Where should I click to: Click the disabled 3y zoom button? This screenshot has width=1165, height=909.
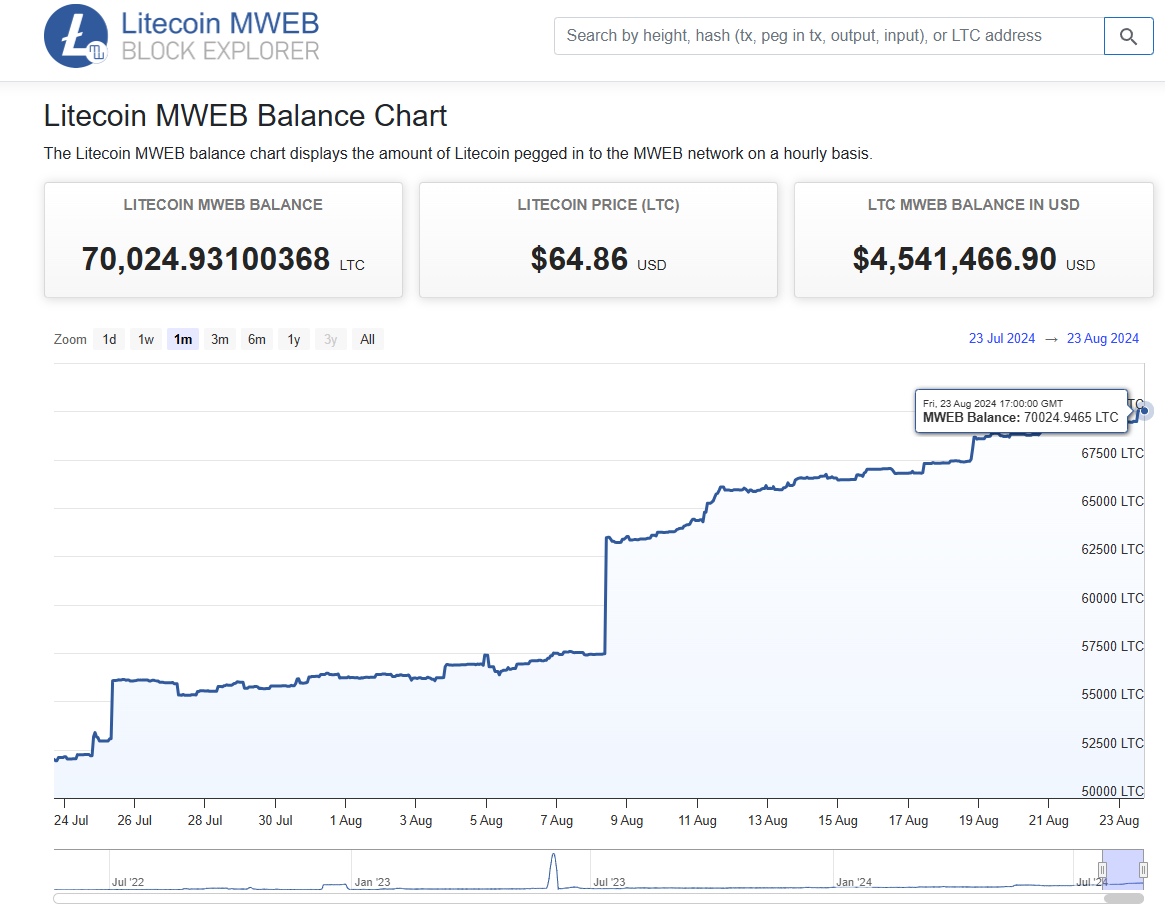[x=331, y=340]
